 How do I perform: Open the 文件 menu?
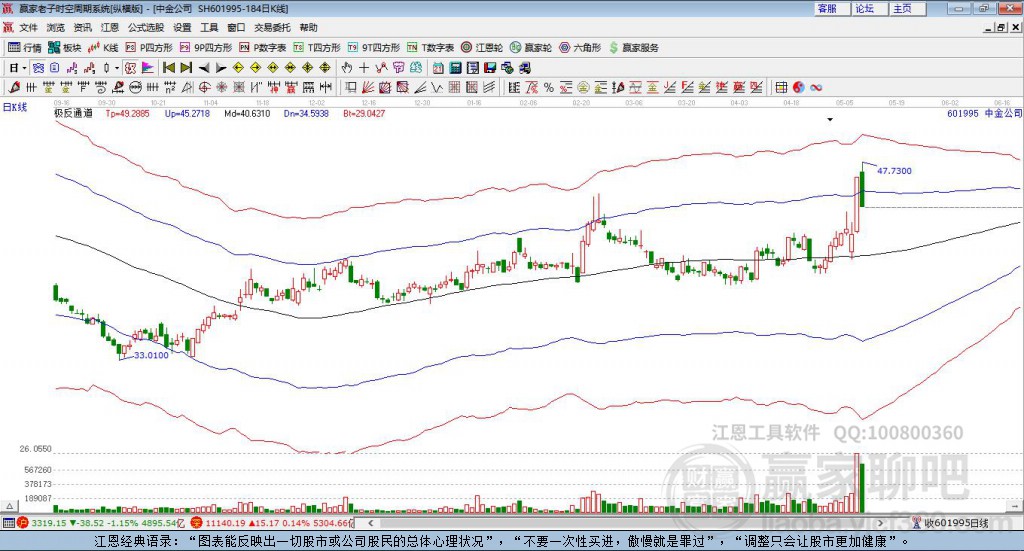(29, 27)
